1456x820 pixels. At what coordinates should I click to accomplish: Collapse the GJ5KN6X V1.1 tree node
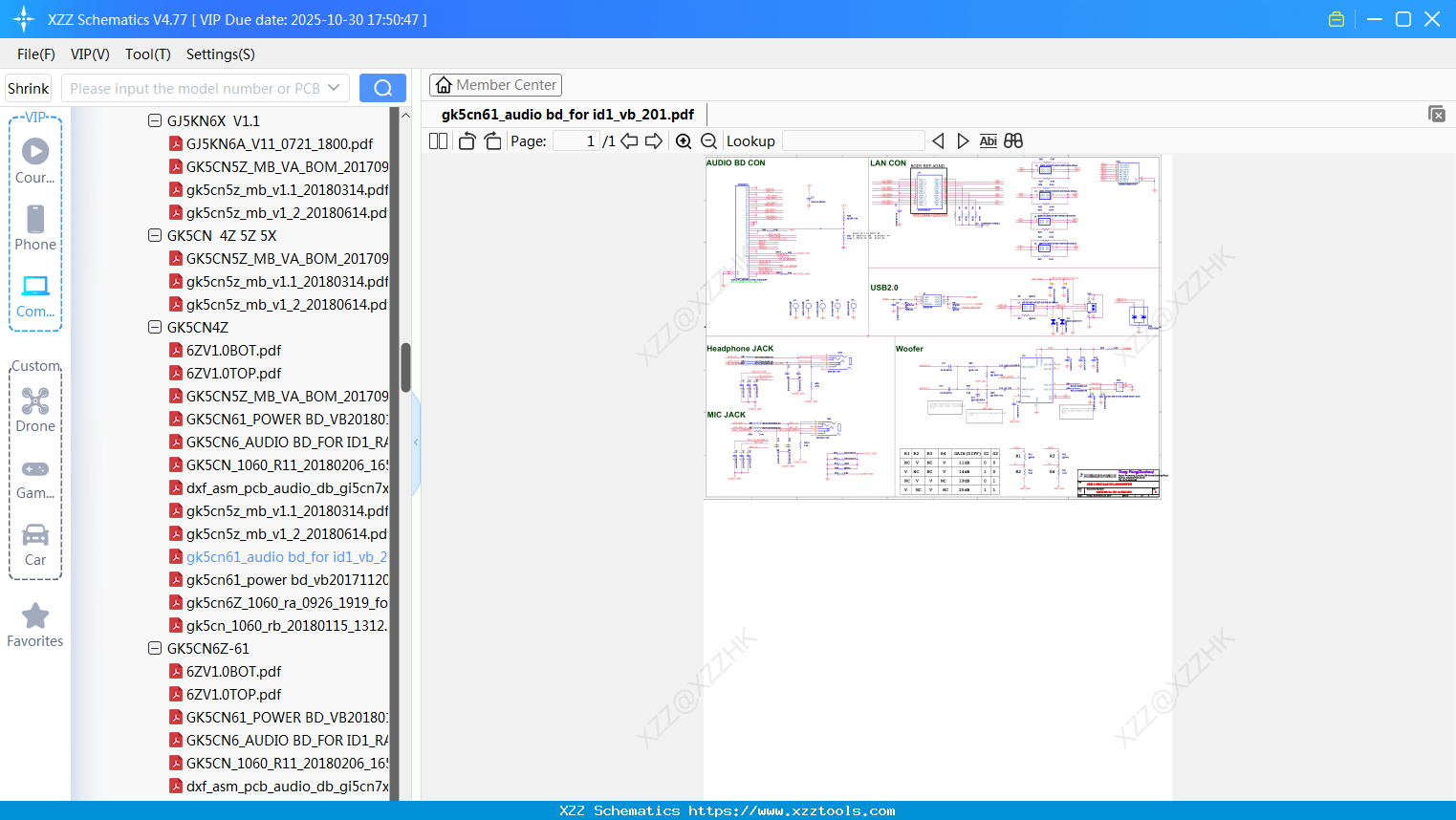point(155,121)
